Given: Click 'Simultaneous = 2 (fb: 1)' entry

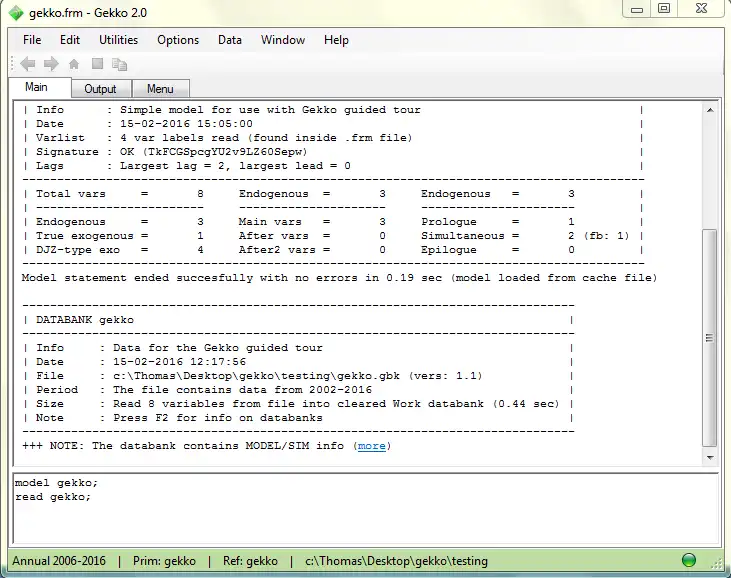Looking at the screenshot, I should (x=525, y=236).
